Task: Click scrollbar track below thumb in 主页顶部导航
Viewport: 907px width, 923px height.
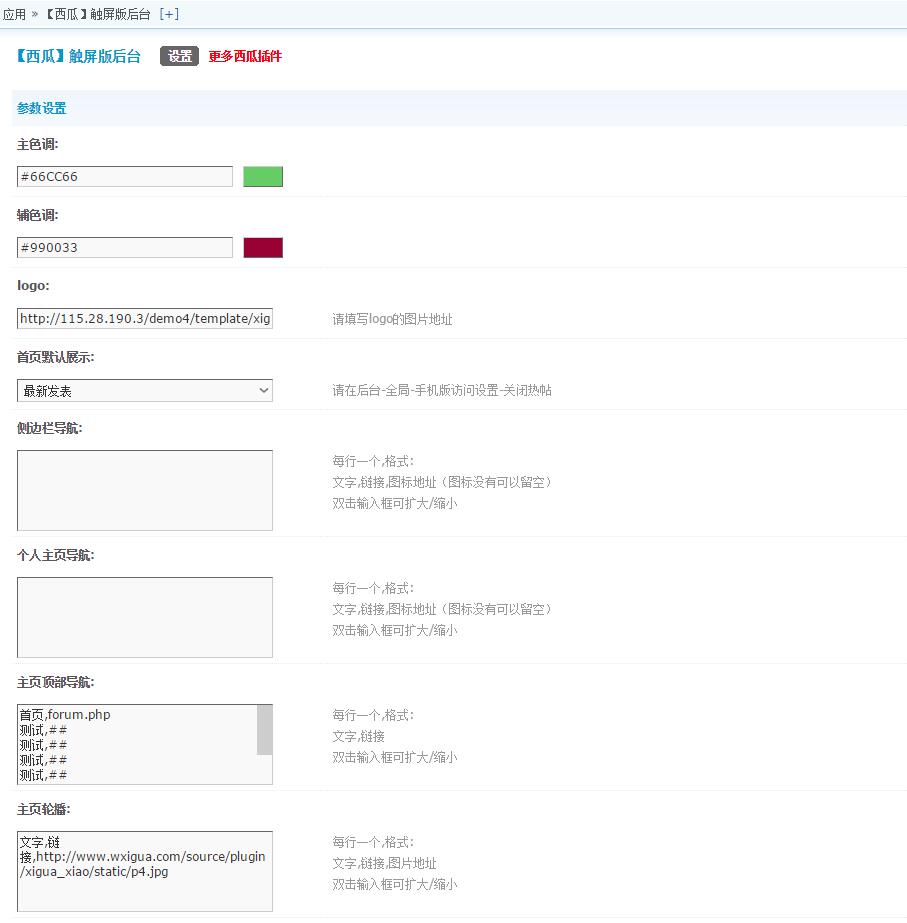Action: click(x=265, y=769)
